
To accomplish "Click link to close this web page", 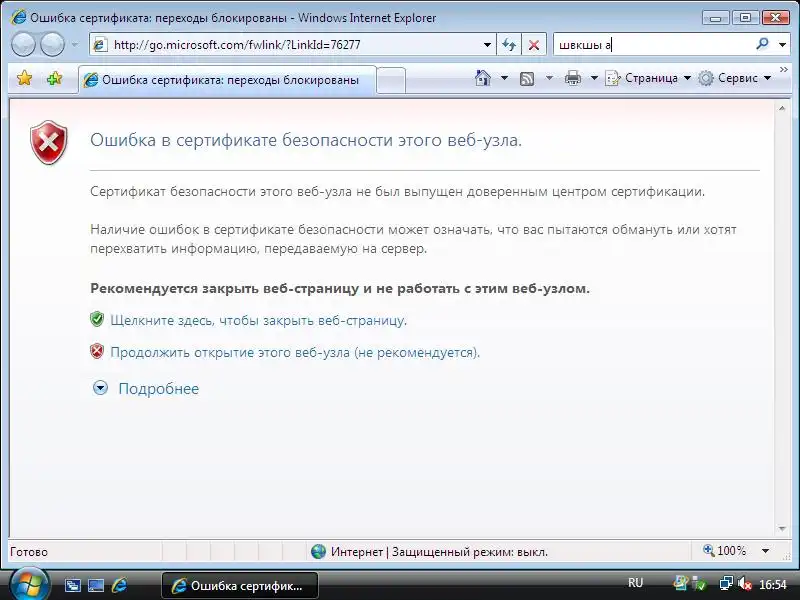I will tap(259, 320).
